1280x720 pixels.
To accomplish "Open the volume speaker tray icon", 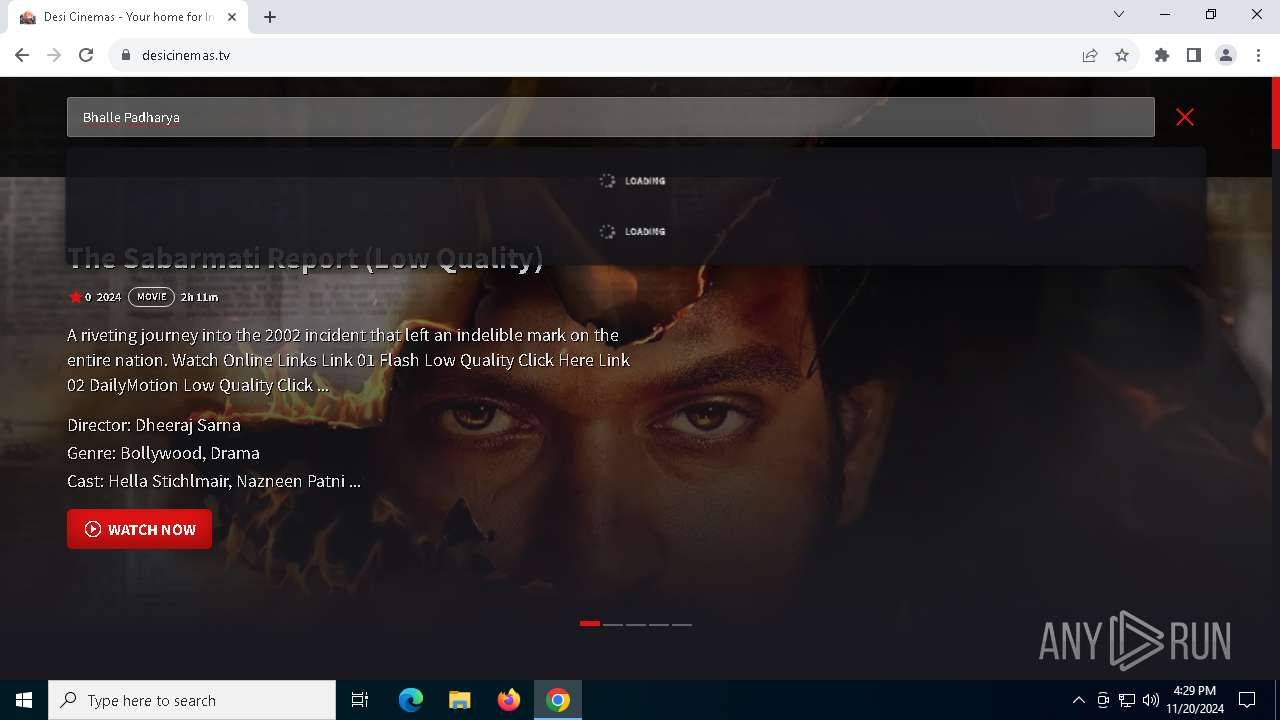I will pyautogui.click(x=1151, y=700).
